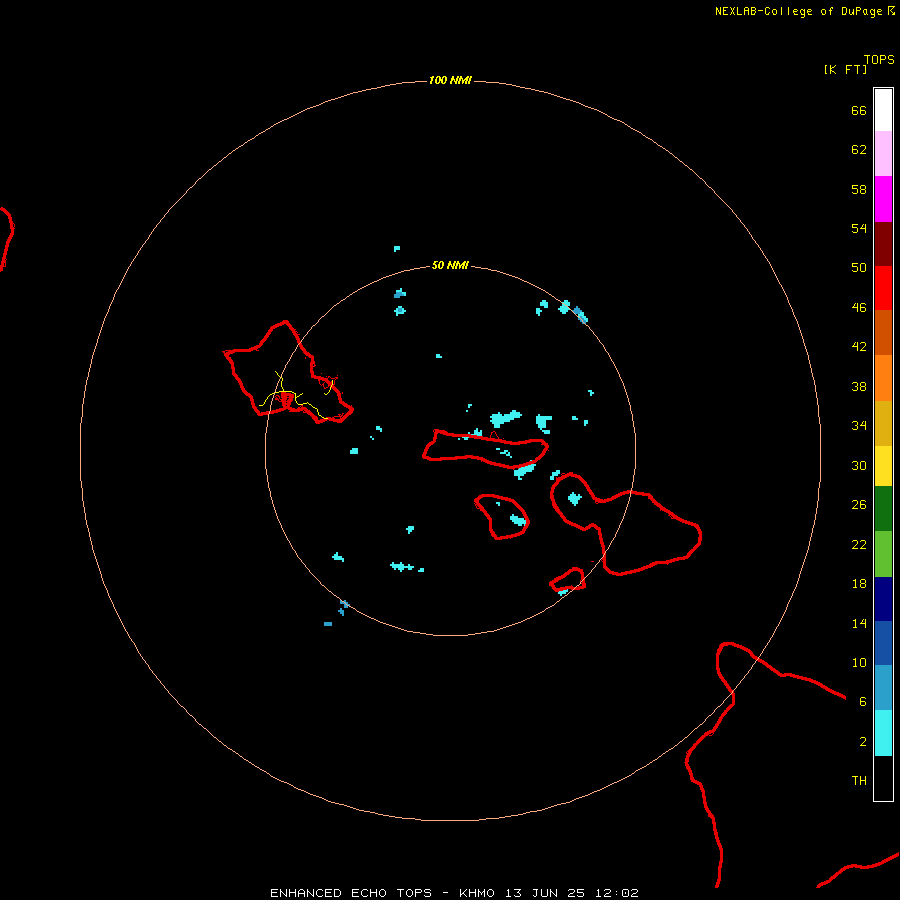Click the black TH threshold swatch
900x900 pixels.
click(x=883, y=778)
